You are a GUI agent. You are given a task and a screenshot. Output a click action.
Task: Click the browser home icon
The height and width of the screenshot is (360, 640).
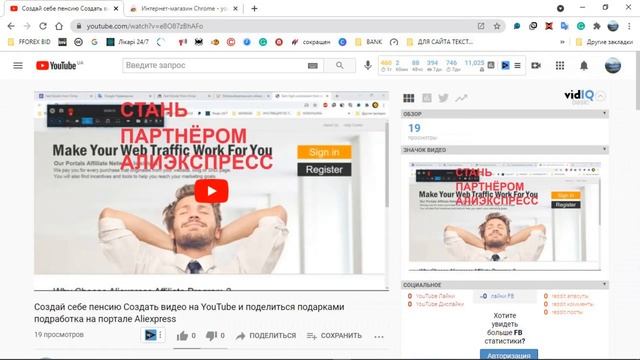pos(59,26)
